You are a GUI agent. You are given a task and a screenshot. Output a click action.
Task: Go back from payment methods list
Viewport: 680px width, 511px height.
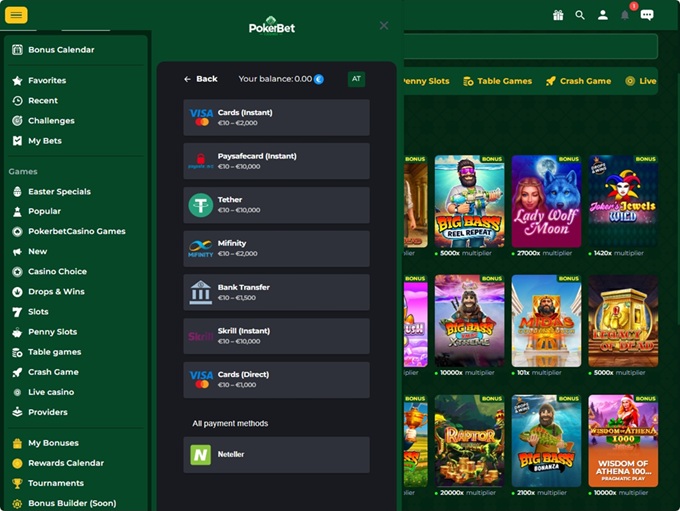click(201, 79)
